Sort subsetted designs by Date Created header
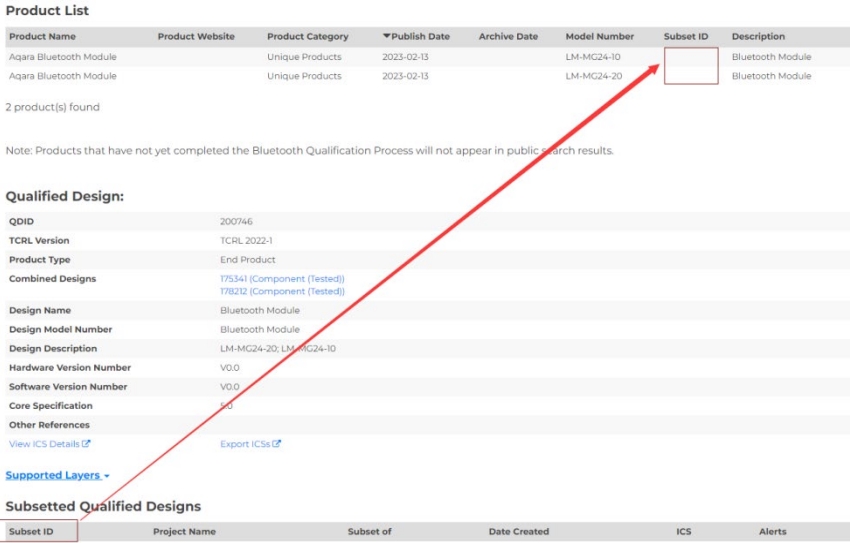 tap(518, 532)
